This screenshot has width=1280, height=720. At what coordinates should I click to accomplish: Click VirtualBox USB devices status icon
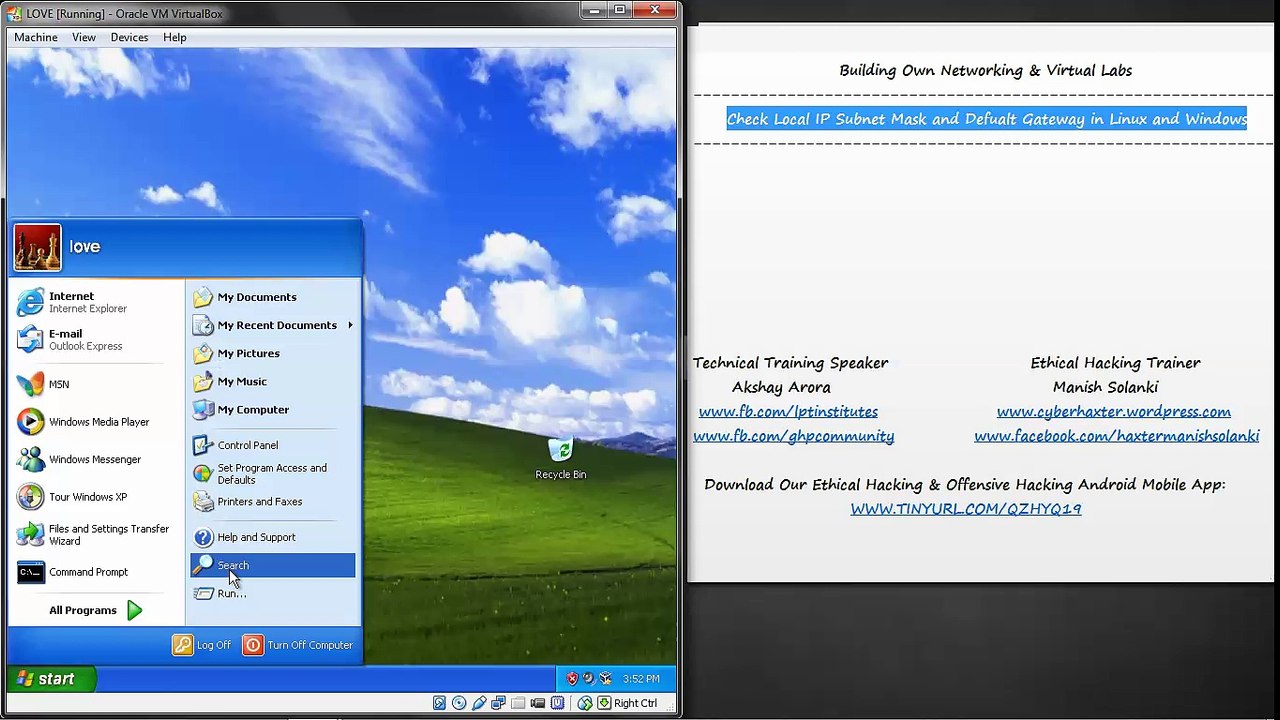pyautogui.click(x=480, y=703)
